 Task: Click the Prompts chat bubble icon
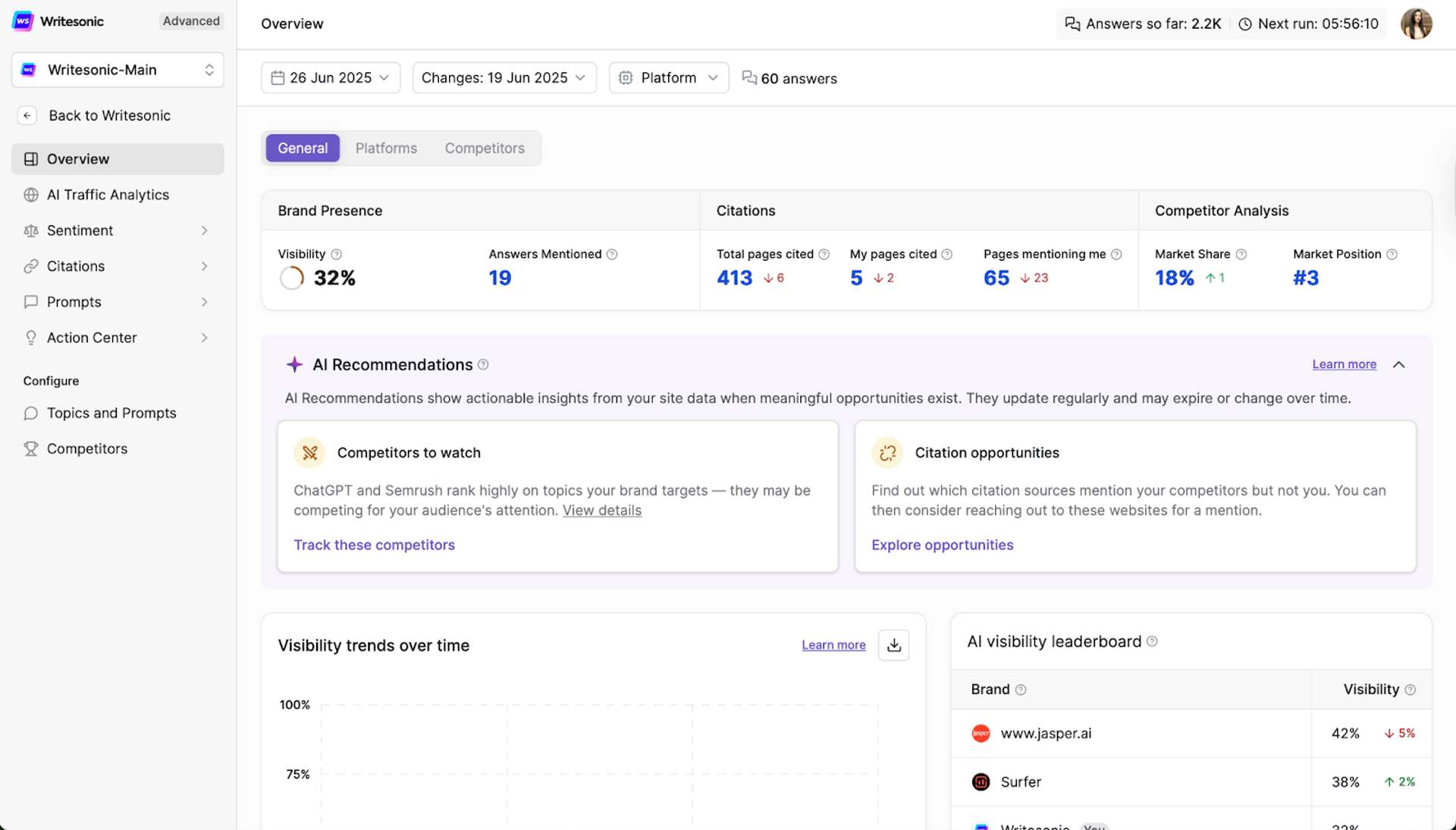click(31, 301)
